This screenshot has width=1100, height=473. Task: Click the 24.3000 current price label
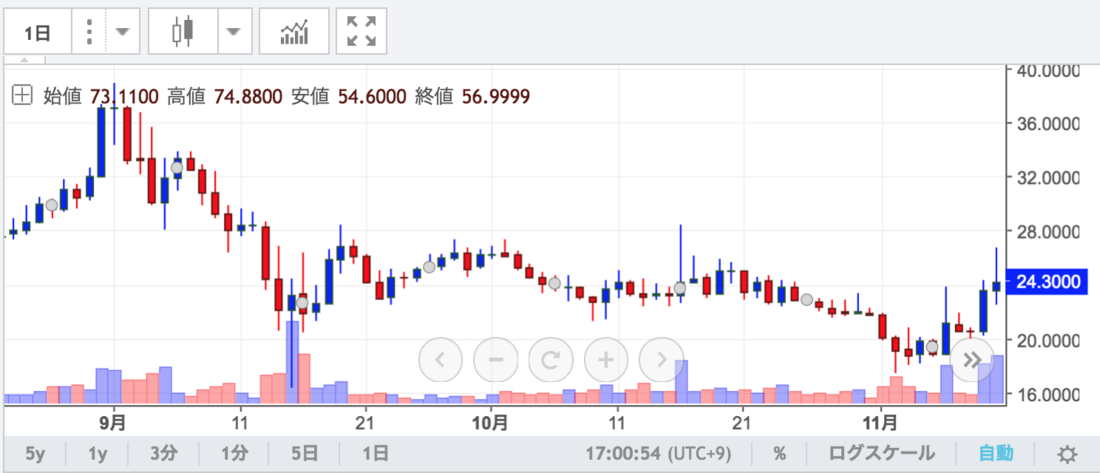[1047, 281]
